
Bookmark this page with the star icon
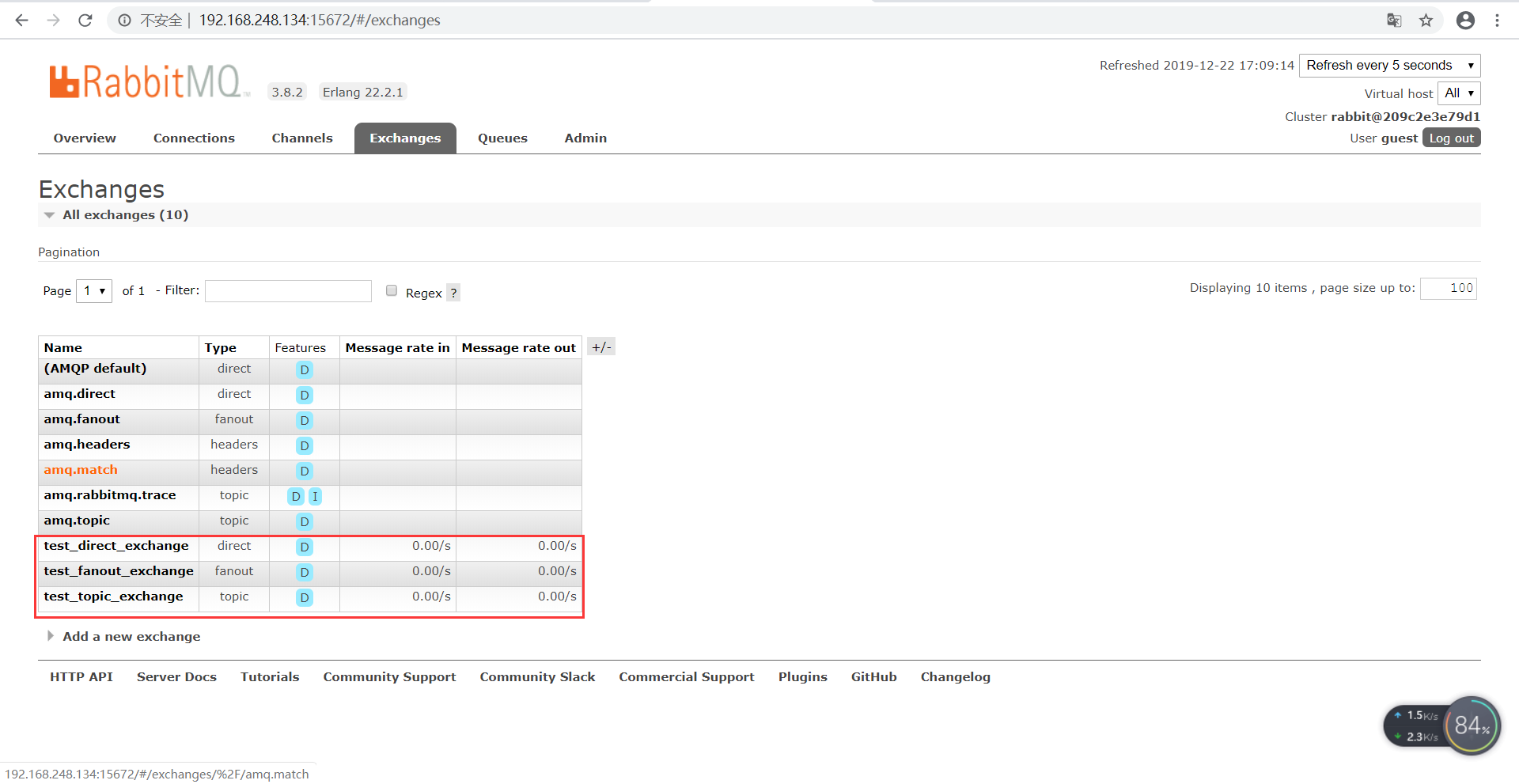[1426, 21]
